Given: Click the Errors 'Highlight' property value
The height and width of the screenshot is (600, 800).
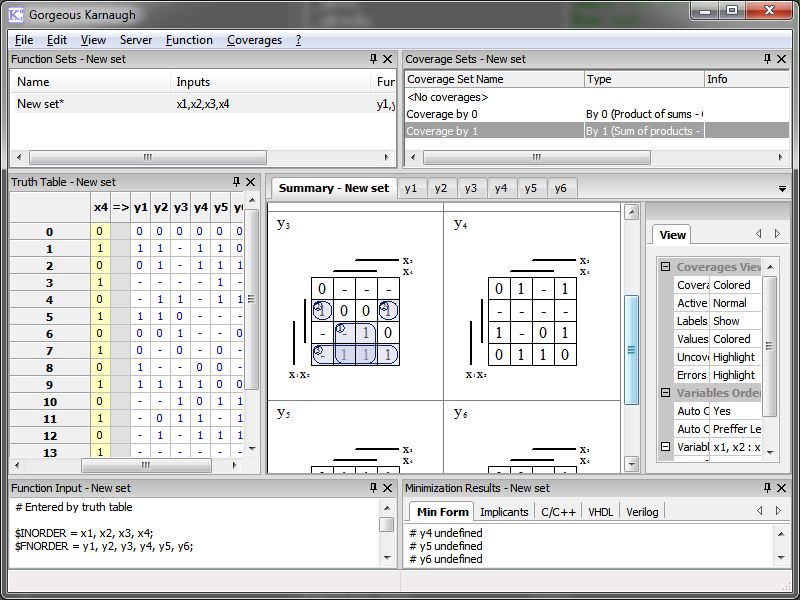Looking at the screenshot, I should click(x=735, y=375).
